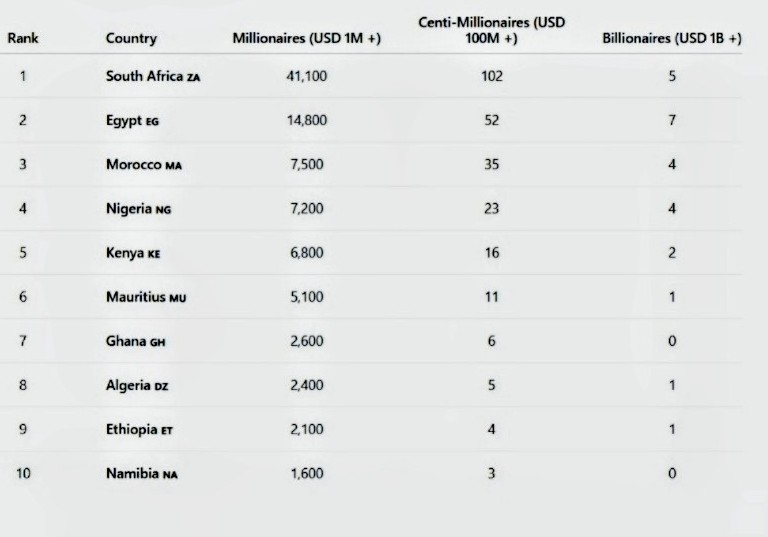Click the 41,100 millionaires value
Viewport: 768px width, 537px height.
coord(306,77)
